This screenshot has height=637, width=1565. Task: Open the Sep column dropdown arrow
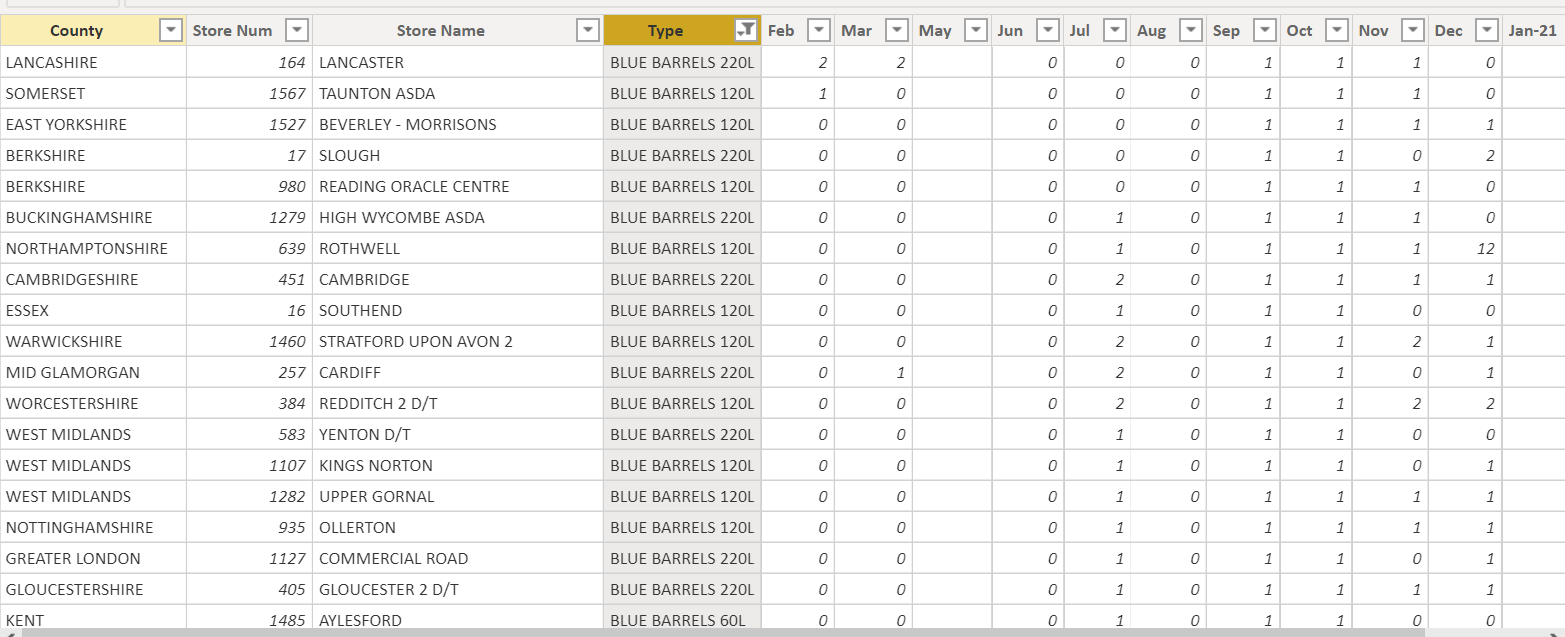(x=1265, y=31)
